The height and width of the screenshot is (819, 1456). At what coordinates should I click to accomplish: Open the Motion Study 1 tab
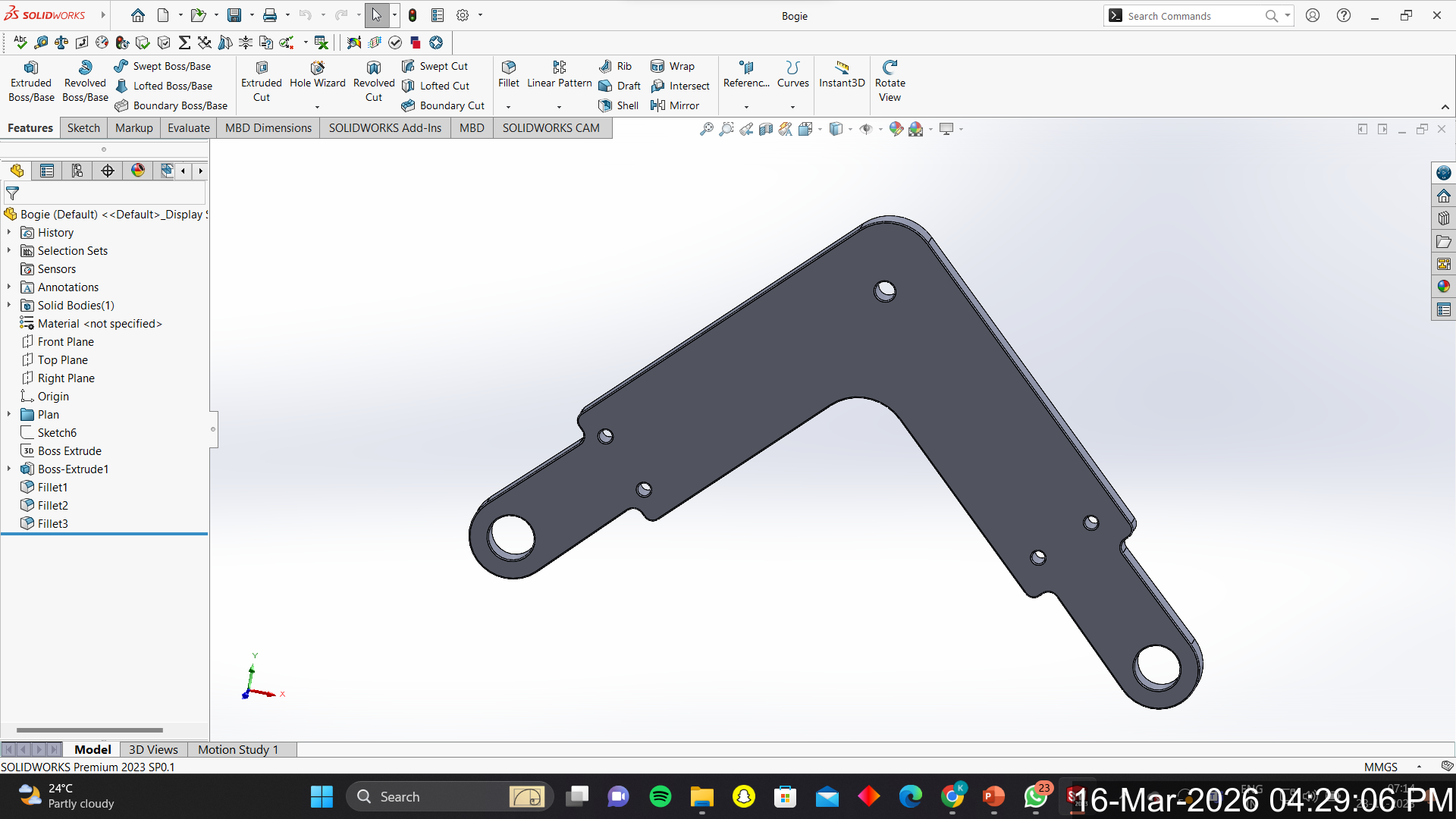coord(237,749)
